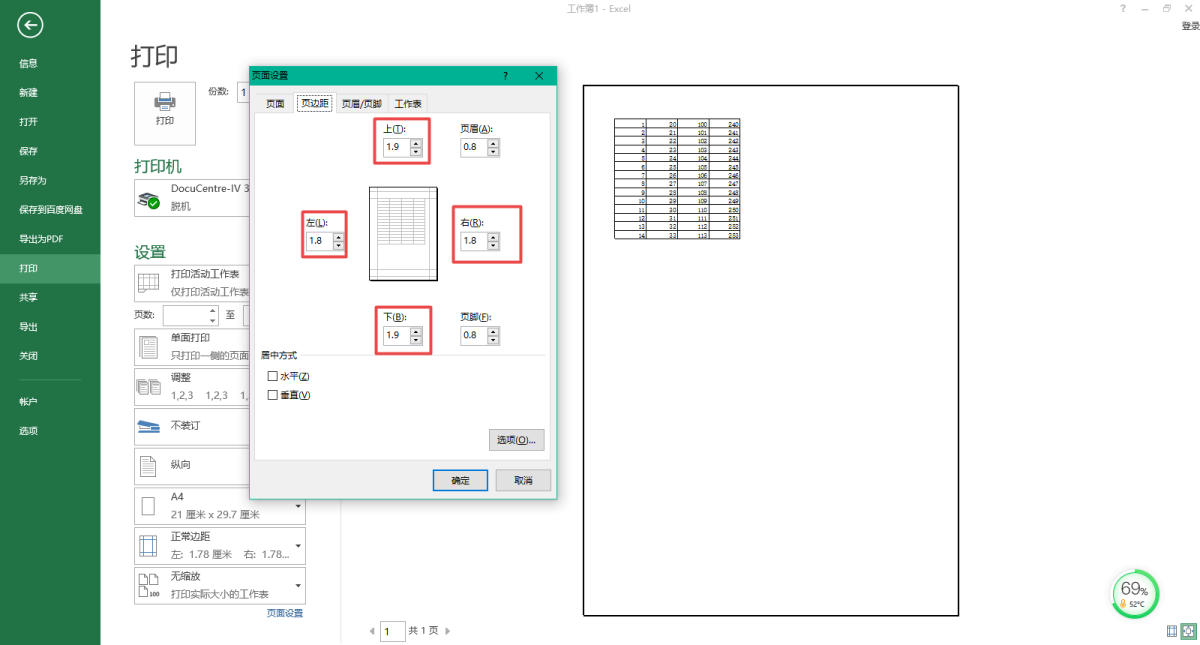The height and width of the screenshot is (645, 1200).
Task: Open 选项 button in the dialog
Action: (517, 440)
